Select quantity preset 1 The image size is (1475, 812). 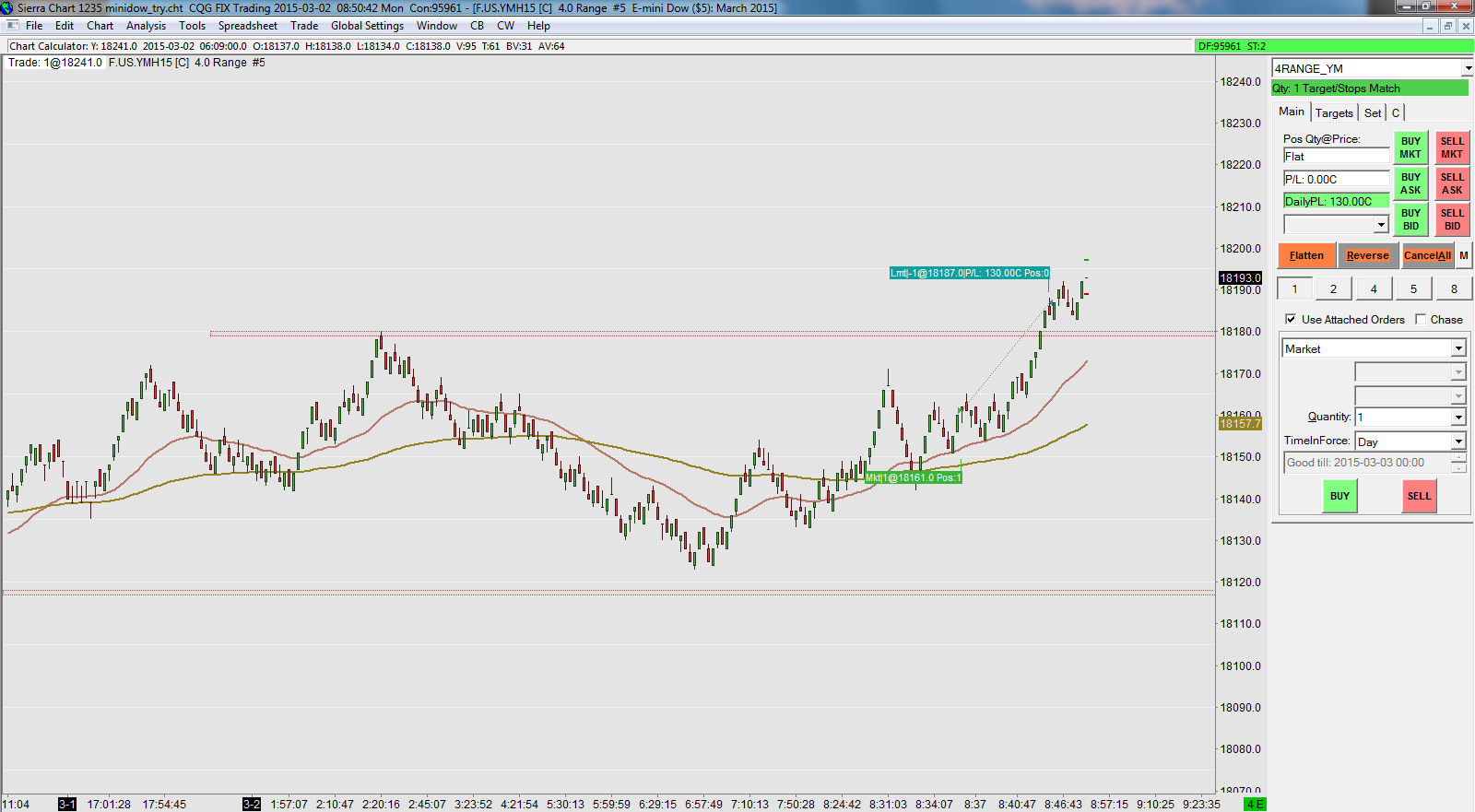coord(1294,288)
